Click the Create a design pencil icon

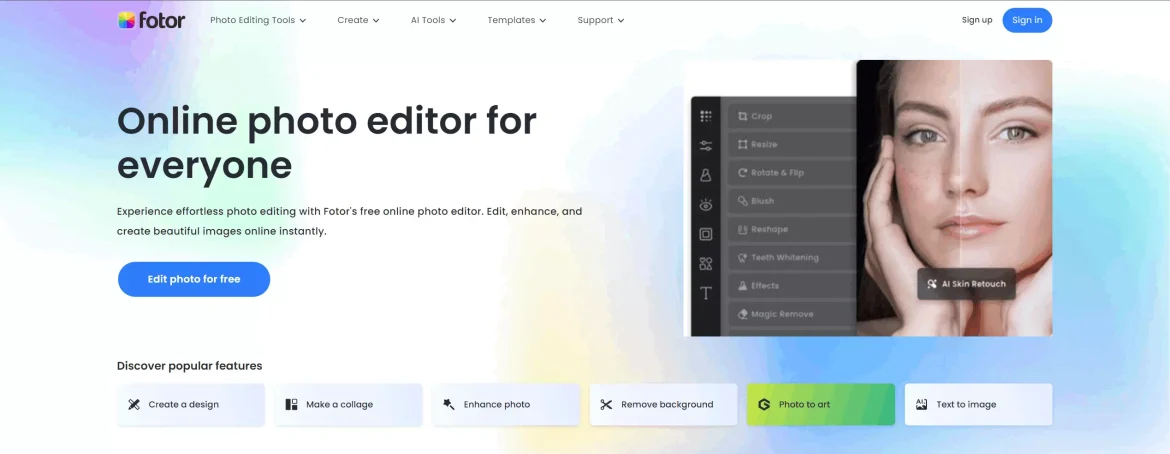134,405
